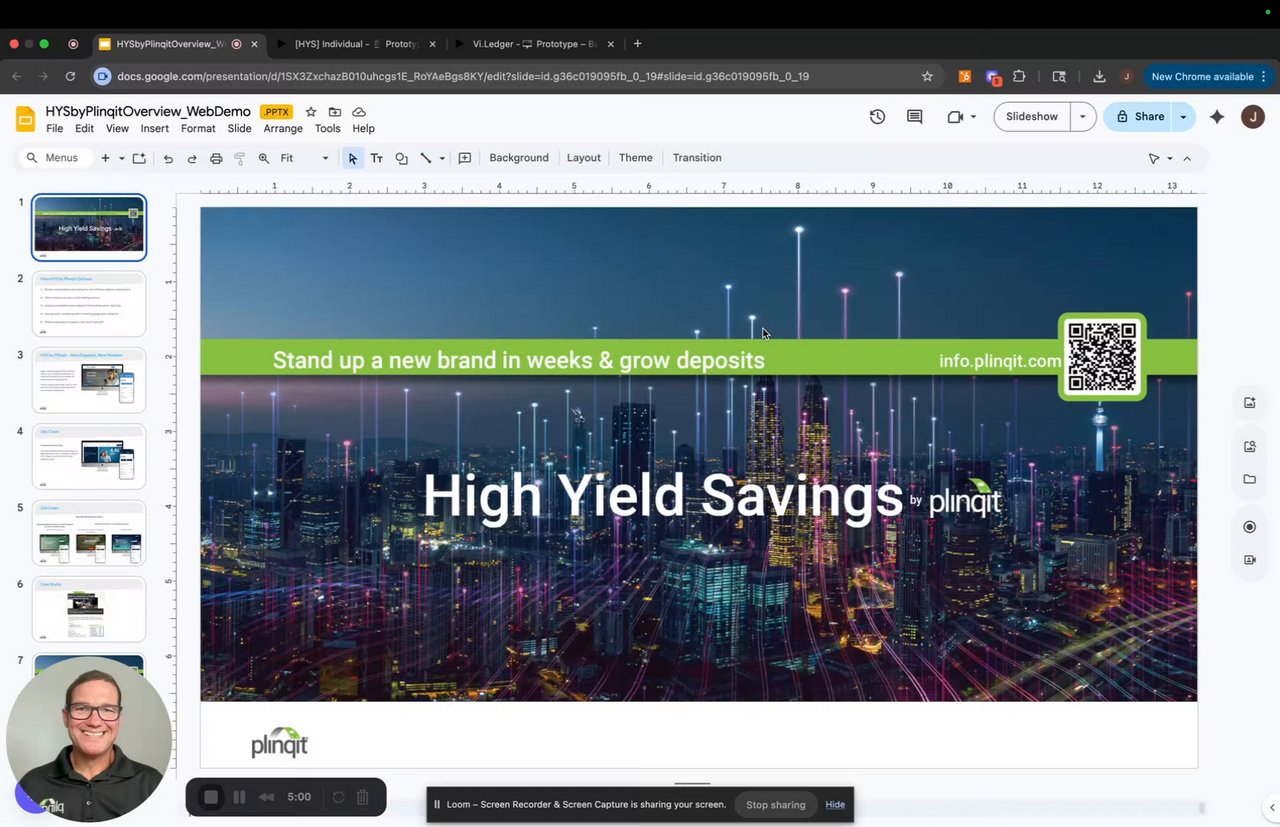The width and height of the screenshot is (1280, 827).
Task: Select slide 3 thumbnail in filmstrip
Action: point(89,380)
